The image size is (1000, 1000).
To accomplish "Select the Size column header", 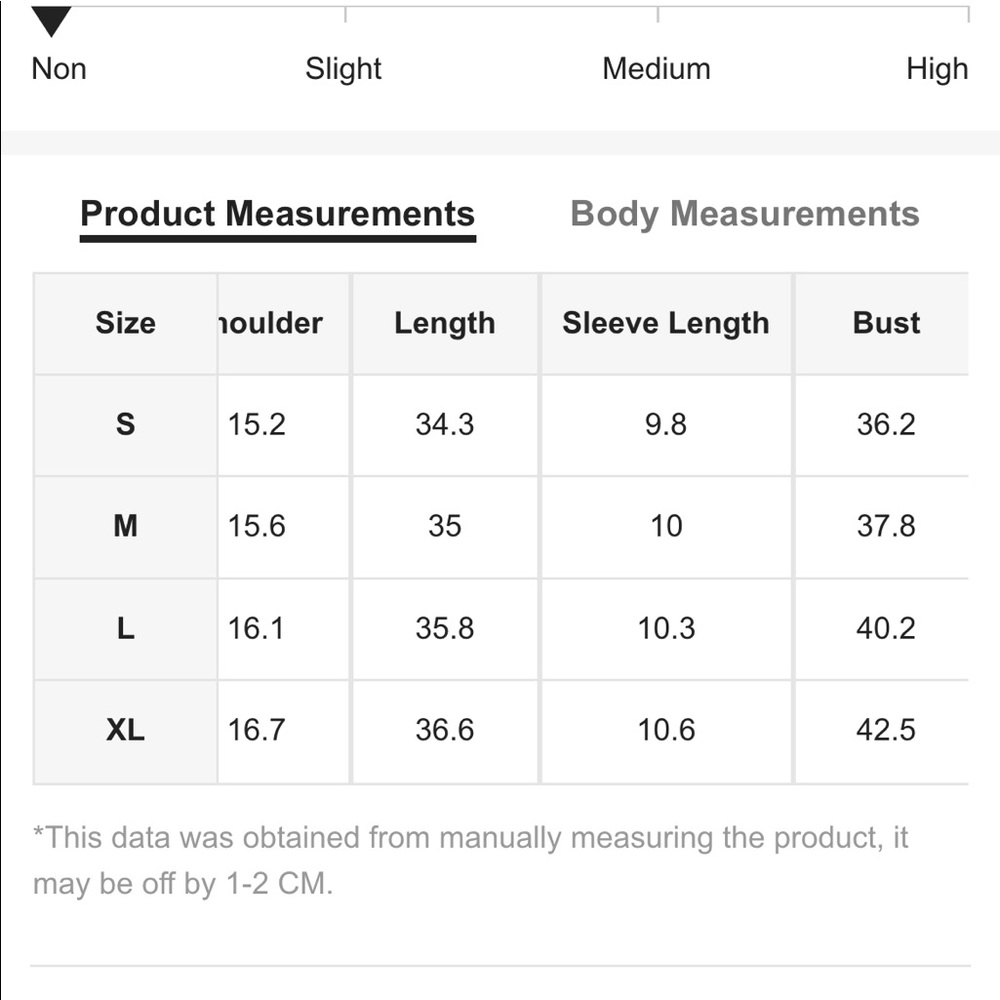I will pyautogui.click(x=126, y=323).
